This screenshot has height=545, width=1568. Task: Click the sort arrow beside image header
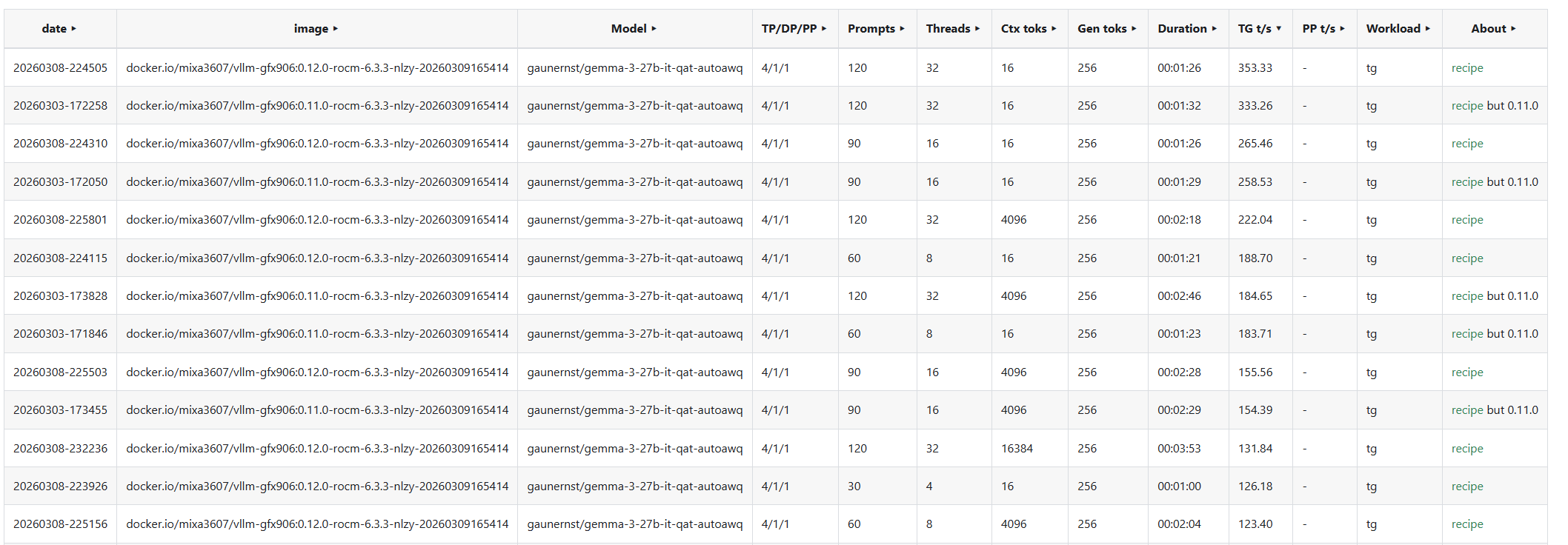tap(336, 29)
